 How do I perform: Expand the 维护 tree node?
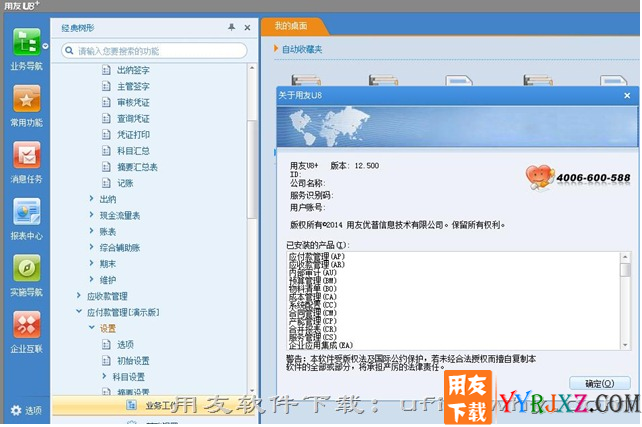pyautogui.click(x=91, y=279)
